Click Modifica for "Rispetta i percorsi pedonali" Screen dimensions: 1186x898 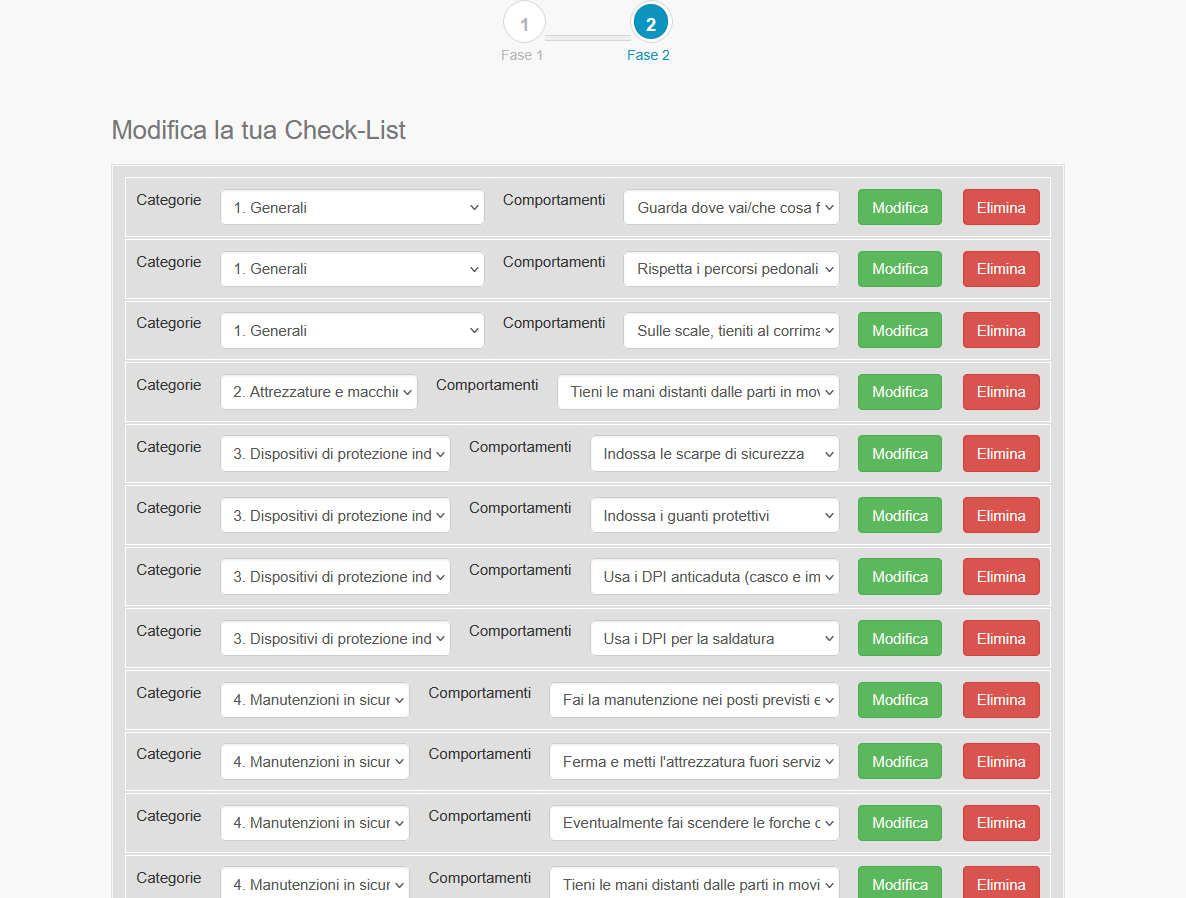coord(899,269)
